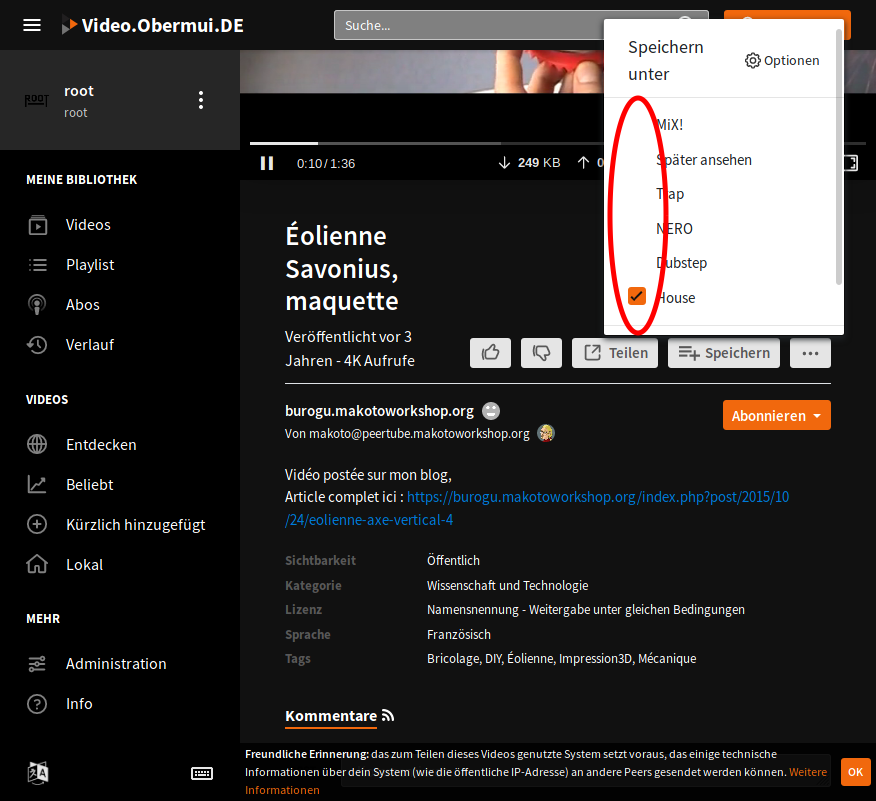Image resolution: width=876 pixels, height=801 pixels.
Task: Open keyboard shortcuts icon at bottom
Action: pos(201,773)
